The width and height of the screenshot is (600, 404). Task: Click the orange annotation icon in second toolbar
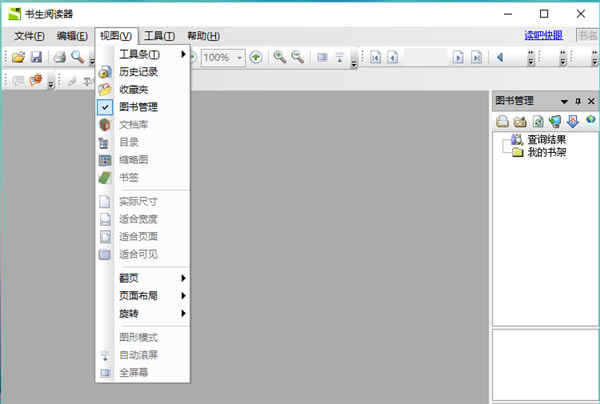pyautogui.click(x=36, y=80)
